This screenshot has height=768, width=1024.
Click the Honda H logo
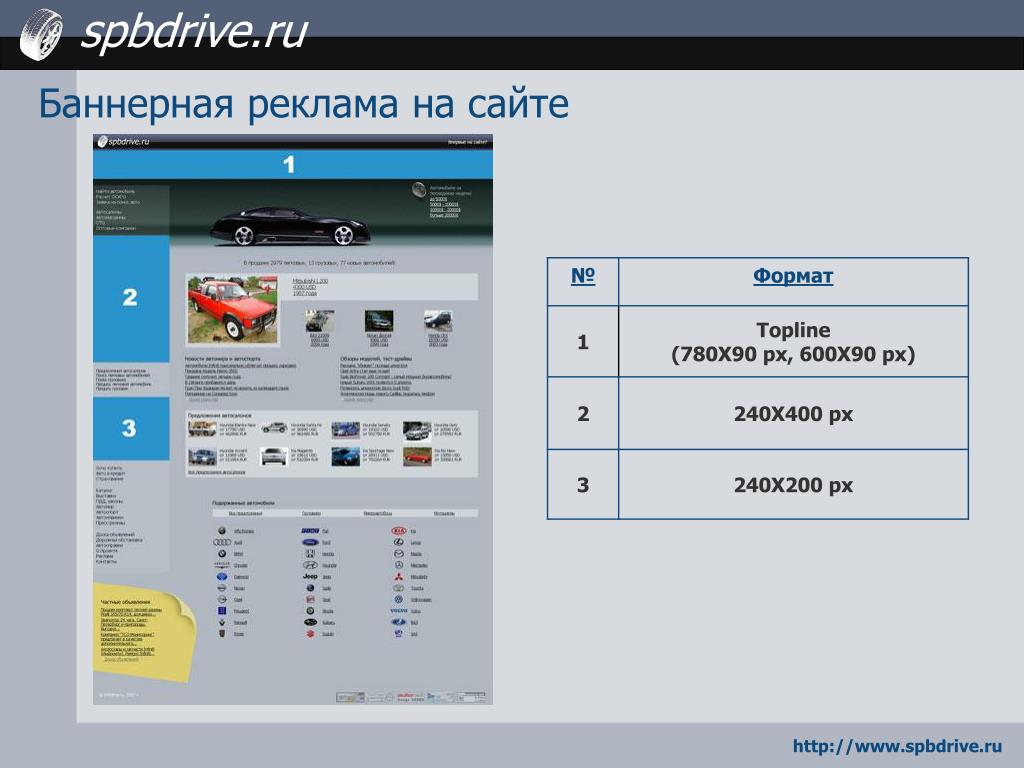point(310,554)
